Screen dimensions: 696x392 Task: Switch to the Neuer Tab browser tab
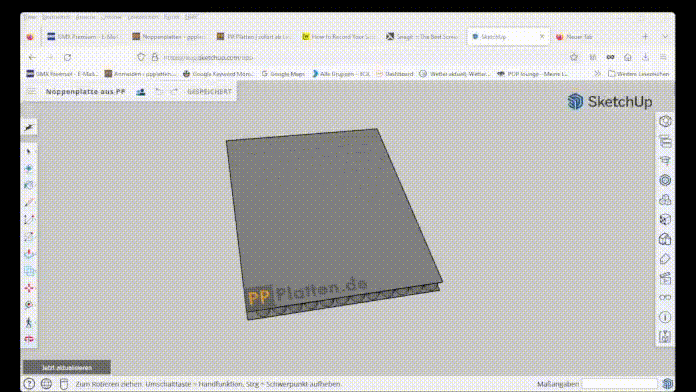pos(575,37)
